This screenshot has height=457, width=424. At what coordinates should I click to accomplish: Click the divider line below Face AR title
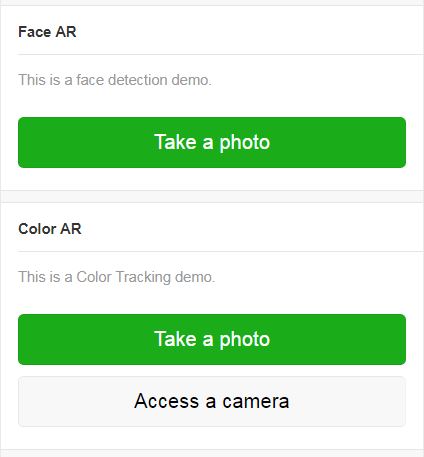[221, 54]
